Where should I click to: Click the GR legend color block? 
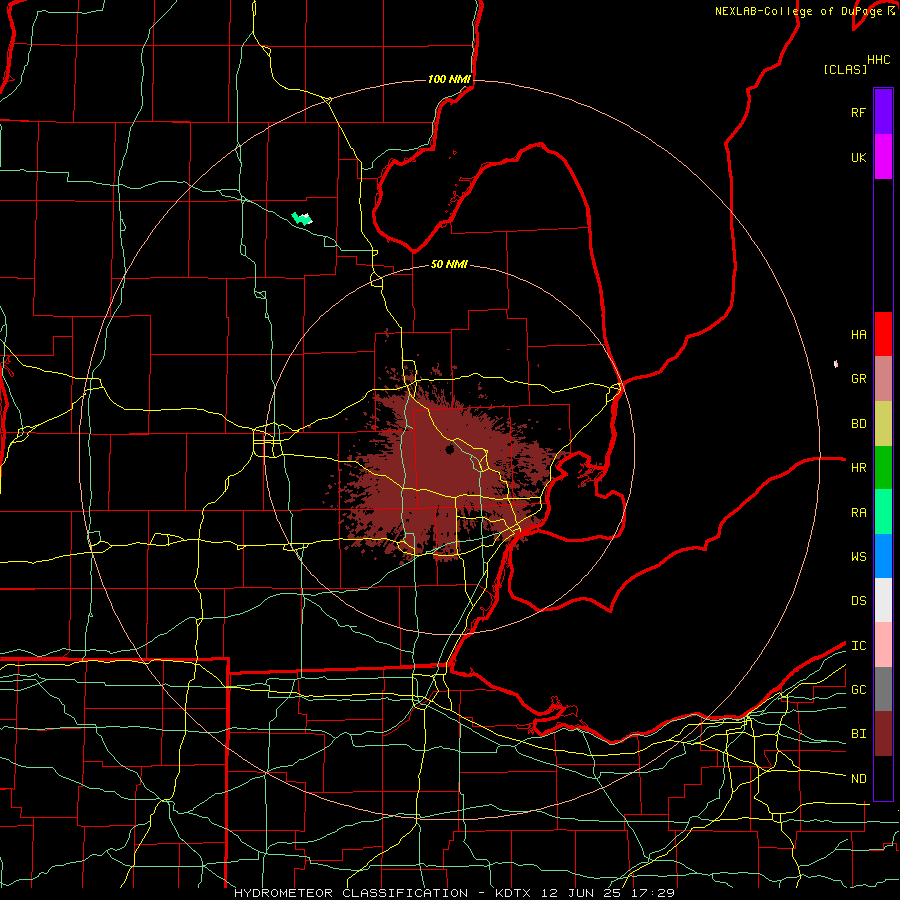883,379
